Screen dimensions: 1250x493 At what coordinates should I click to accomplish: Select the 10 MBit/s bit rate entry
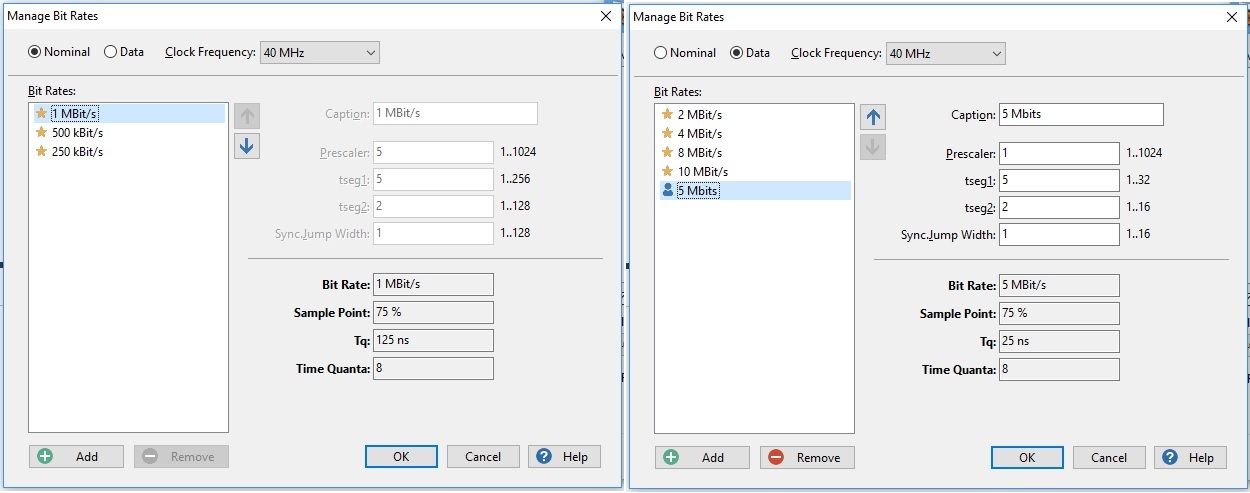point(753,171)
